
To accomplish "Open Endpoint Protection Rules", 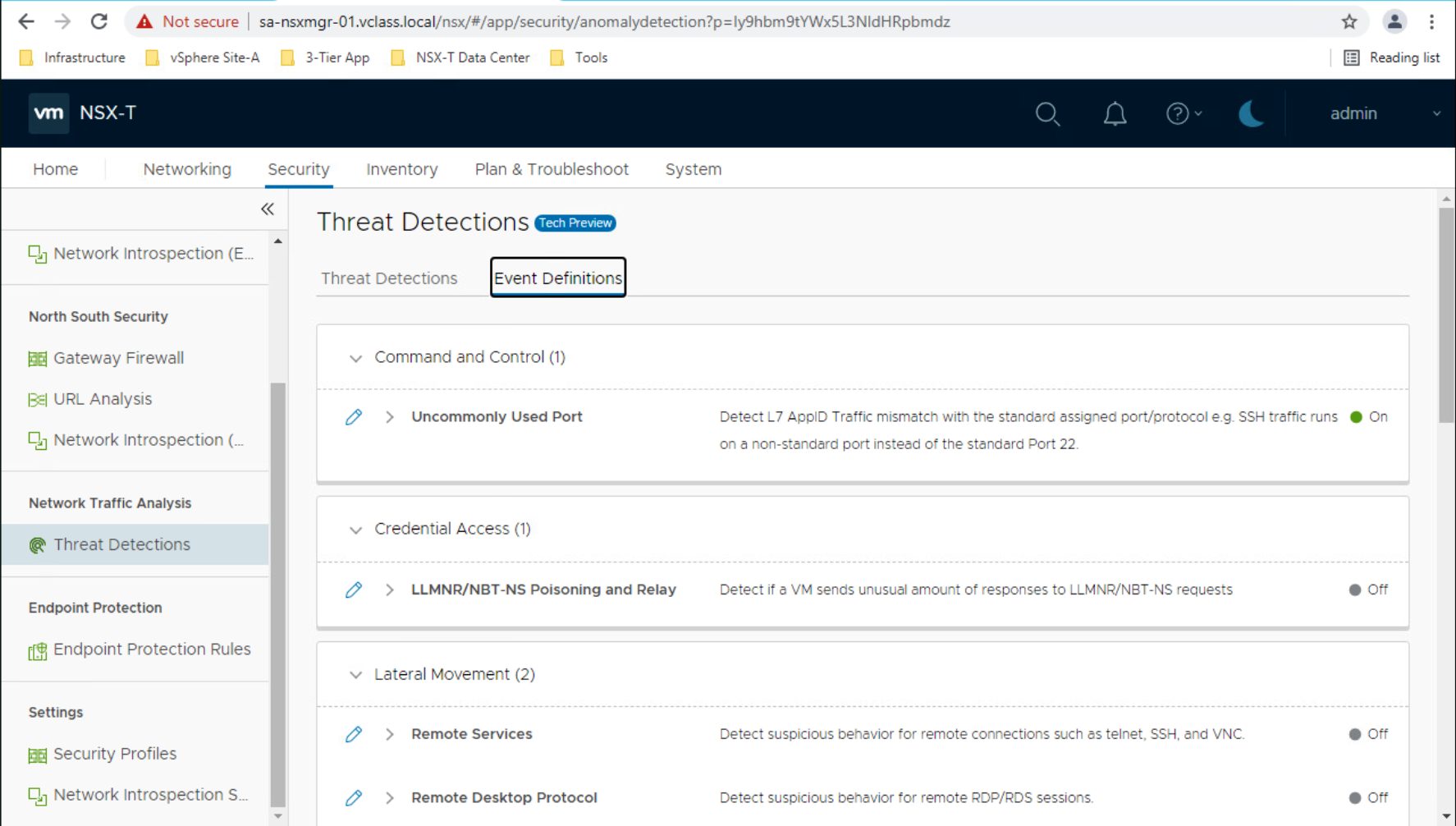I will pos(140,649).
